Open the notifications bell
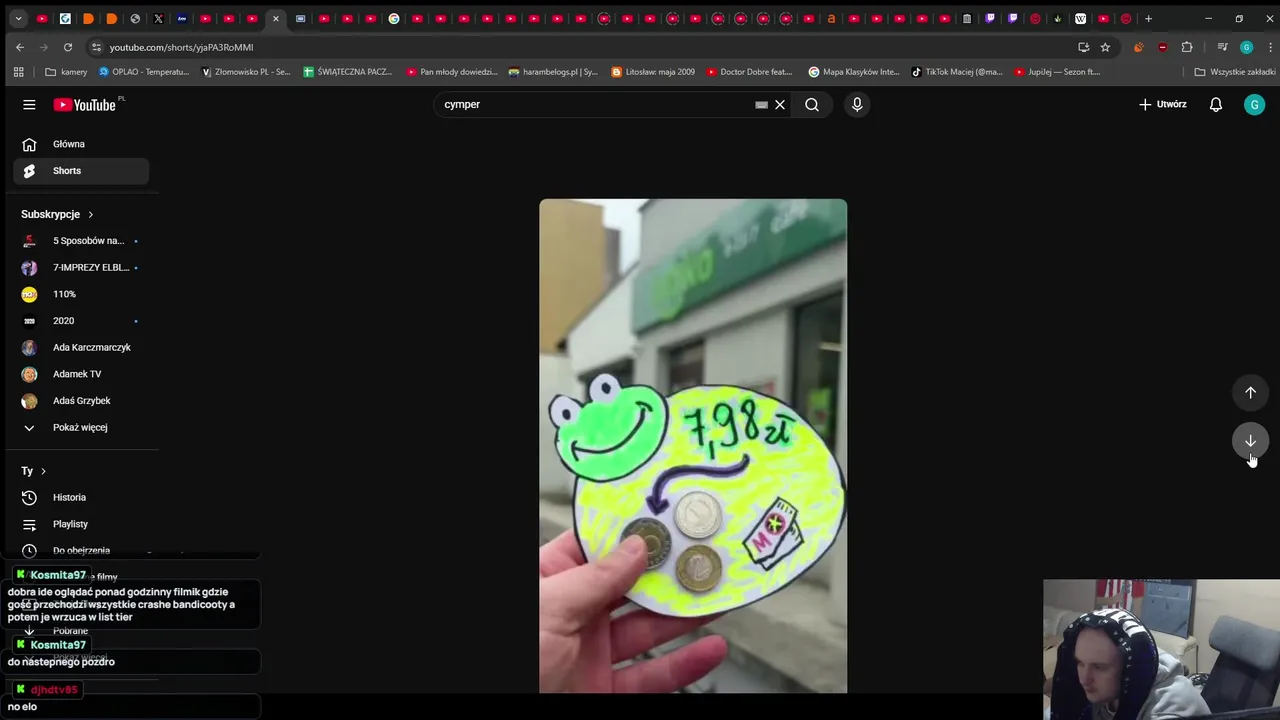This screenshot has height=720, width=1280. [1216, 104]
